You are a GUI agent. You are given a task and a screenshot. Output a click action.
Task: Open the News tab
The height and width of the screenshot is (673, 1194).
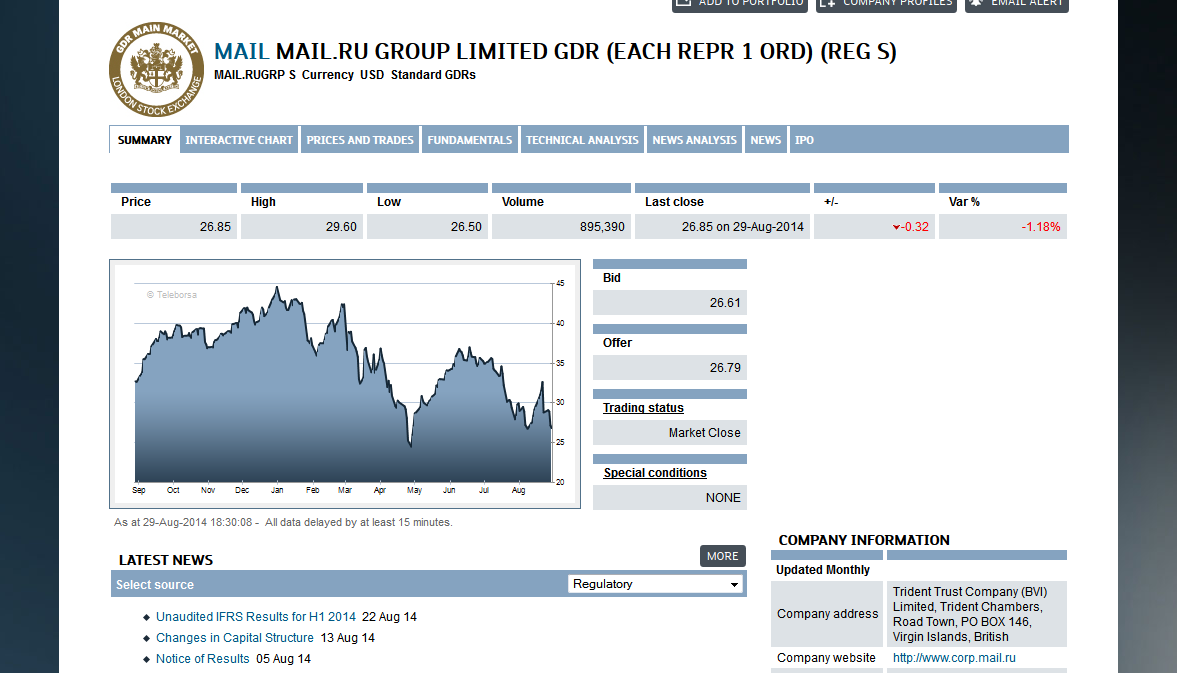pos(765,140)
